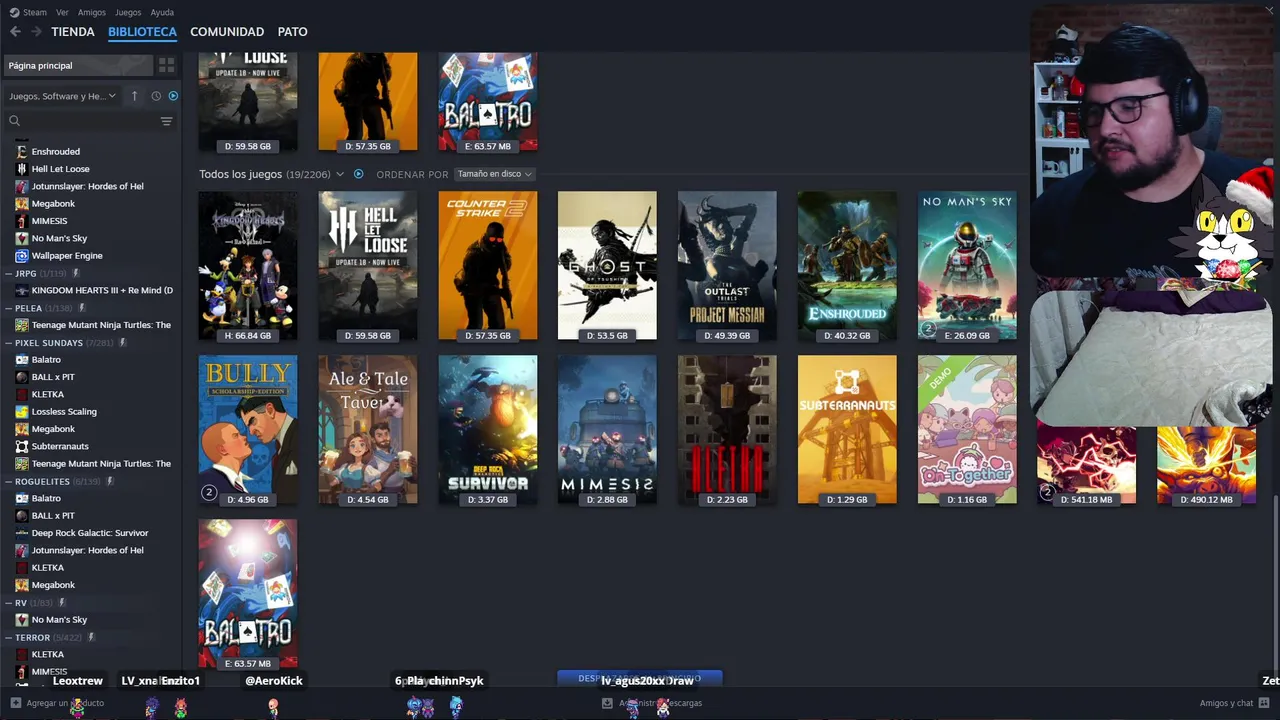The image size is (1280, 720).
Task: Open KINGDOM HEARTS III cover art
Action: tap(248, 266)
